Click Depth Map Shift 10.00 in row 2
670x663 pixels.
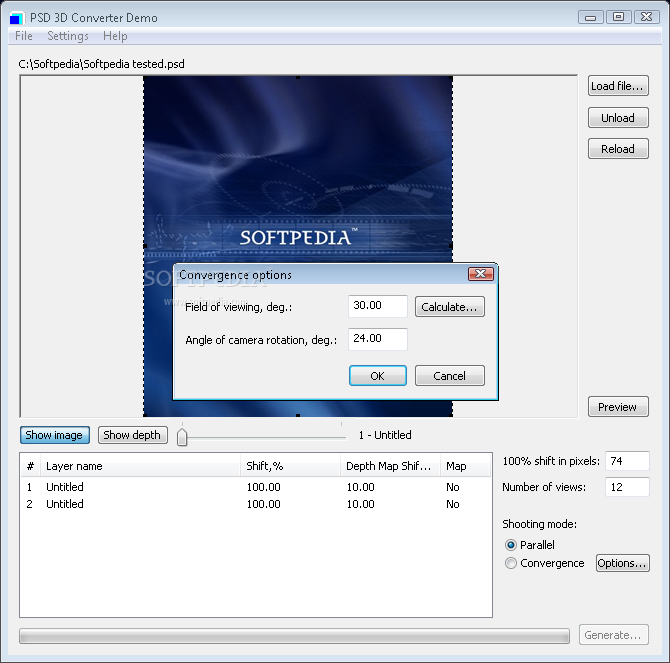pos(361,504)
